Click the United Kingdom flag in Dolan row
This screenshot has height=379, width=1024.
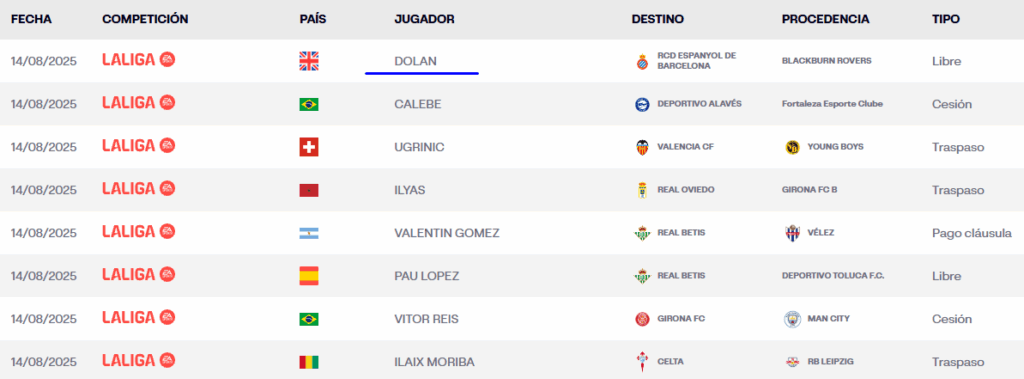tap(309, 61)
